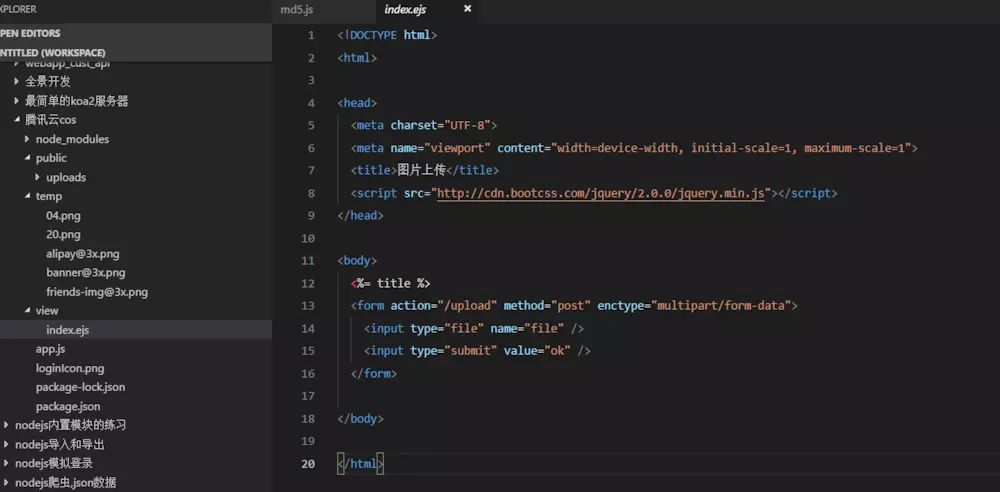Viewport: 1000px width, 492px height.
Task: Click the "multipart/form-data" enctype value
Action: [x=721, y=306]
